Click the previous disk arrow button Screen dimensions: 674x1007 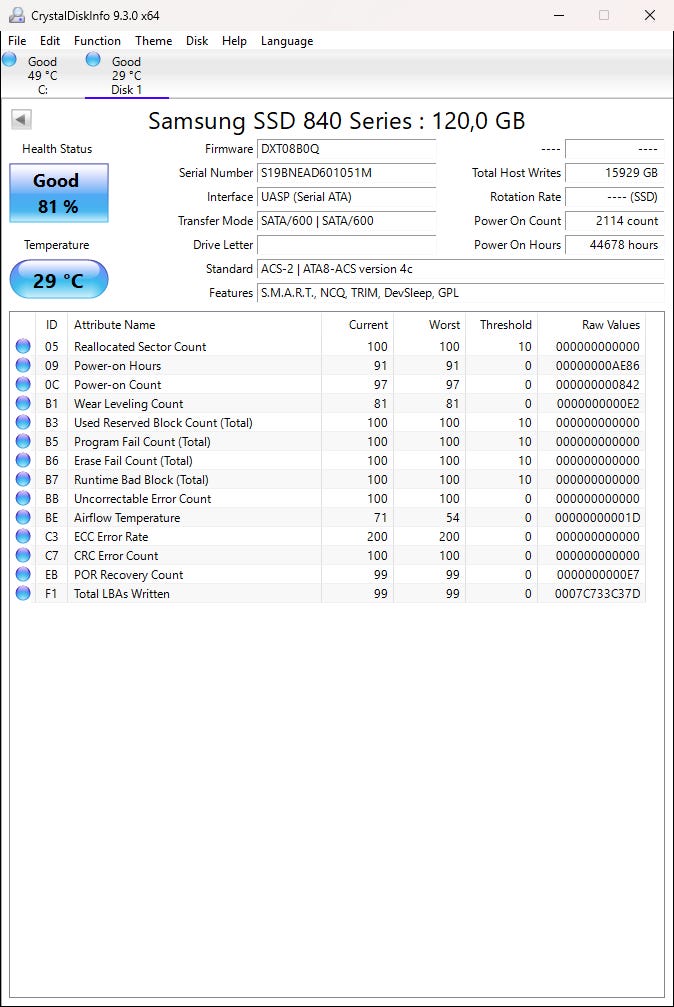click(21, 119)
